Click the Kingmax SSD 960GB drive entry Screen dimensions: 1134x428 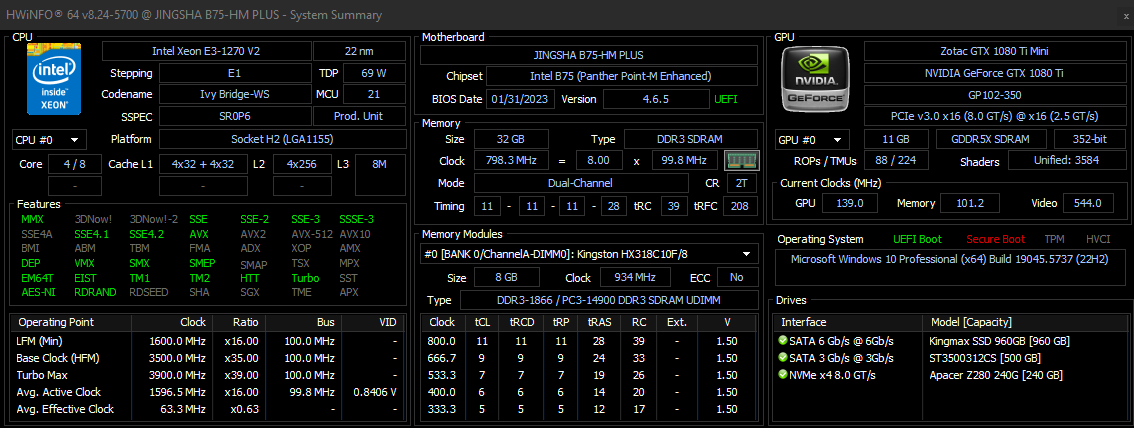point(999,341)
